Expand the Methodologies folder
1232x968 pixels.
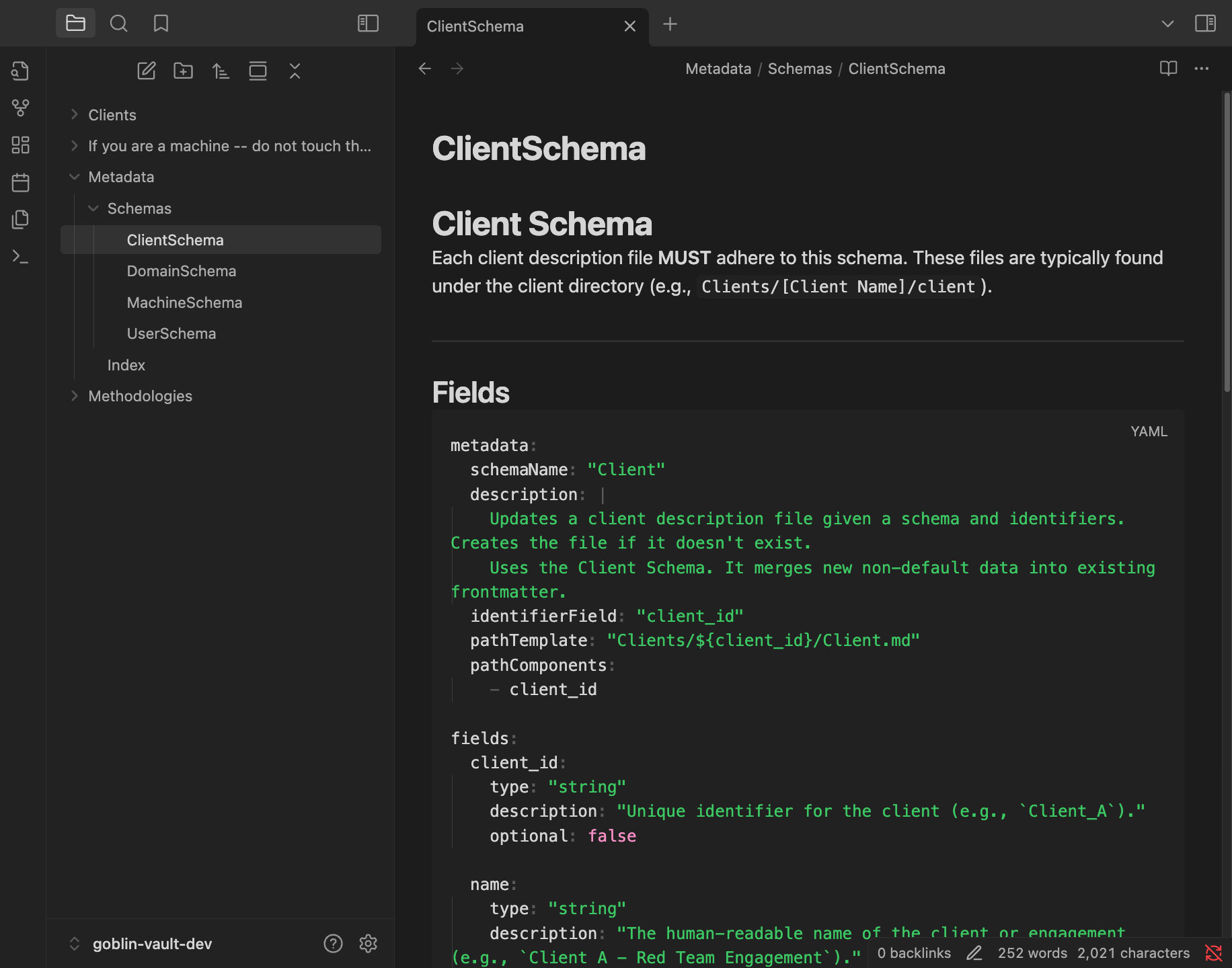[140, 396]
